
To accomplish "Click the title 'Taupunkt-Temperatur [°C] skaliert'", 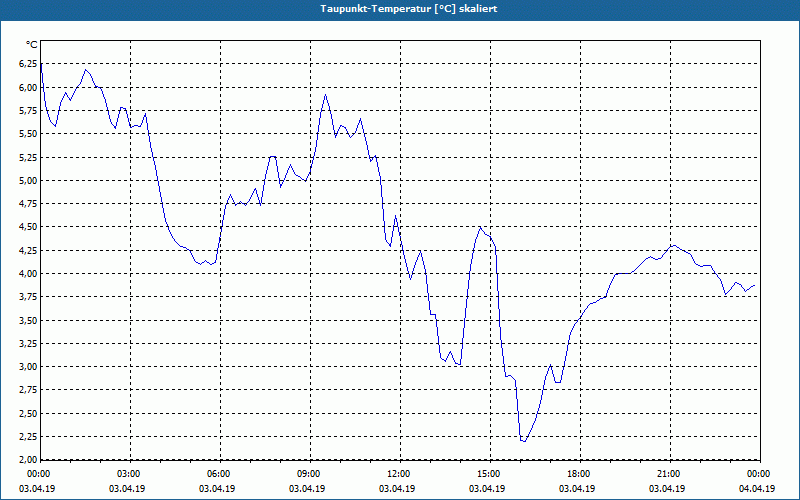I will point(409,9).
